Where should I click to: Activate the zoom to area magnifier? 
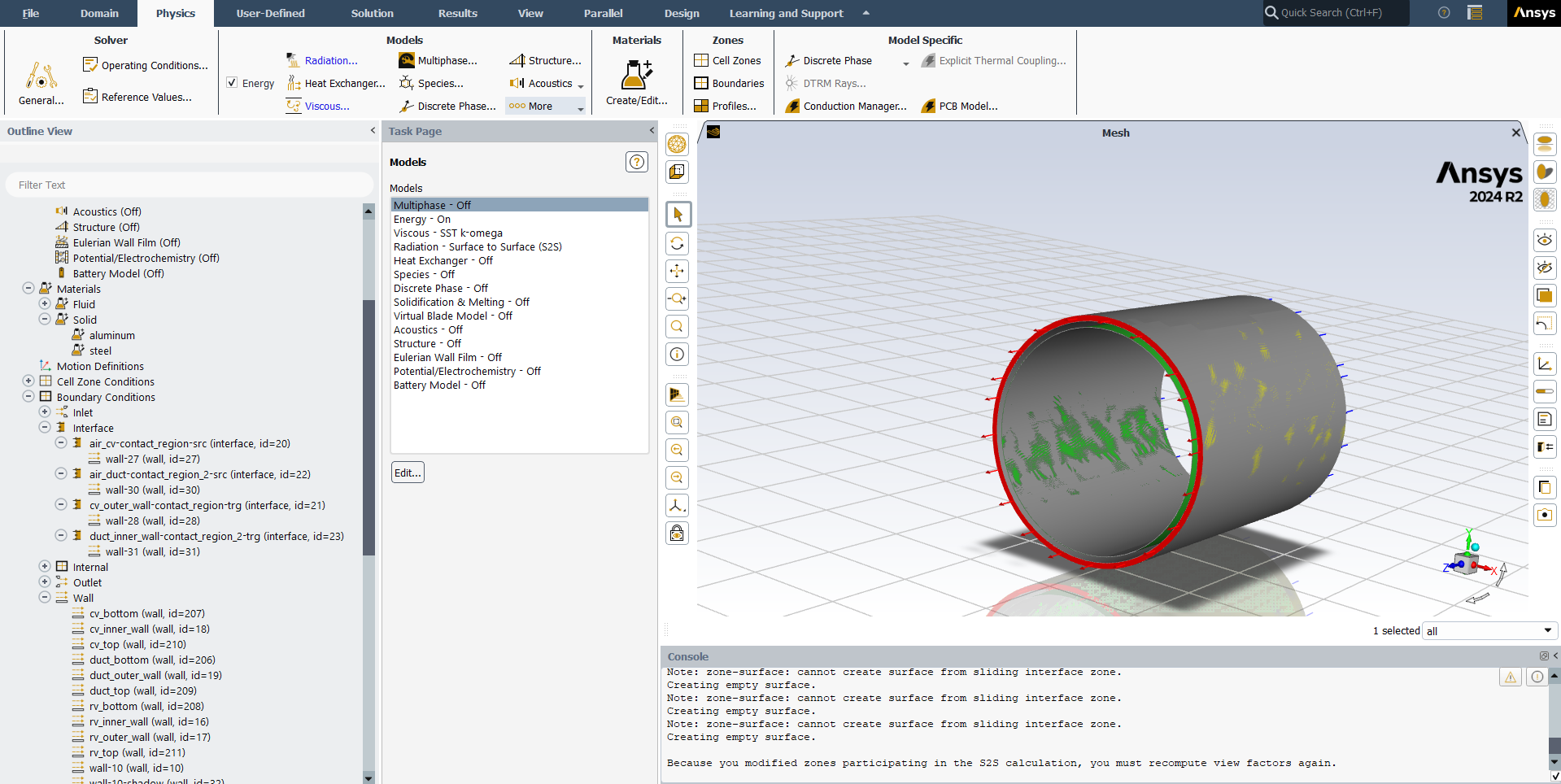pyautogui.click(x=677, y=326)
